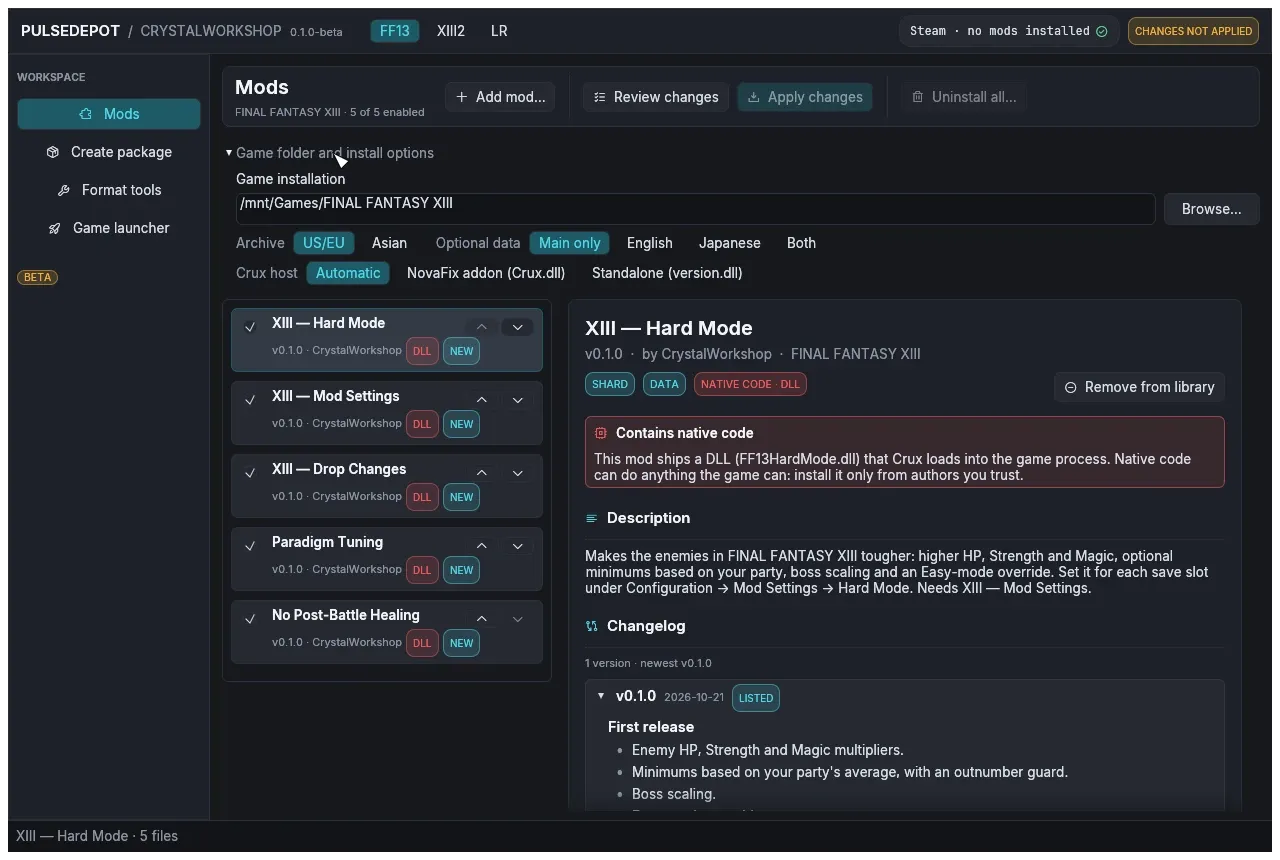
Task: Collapse Game folder and install options
Action: pos(330,153)
